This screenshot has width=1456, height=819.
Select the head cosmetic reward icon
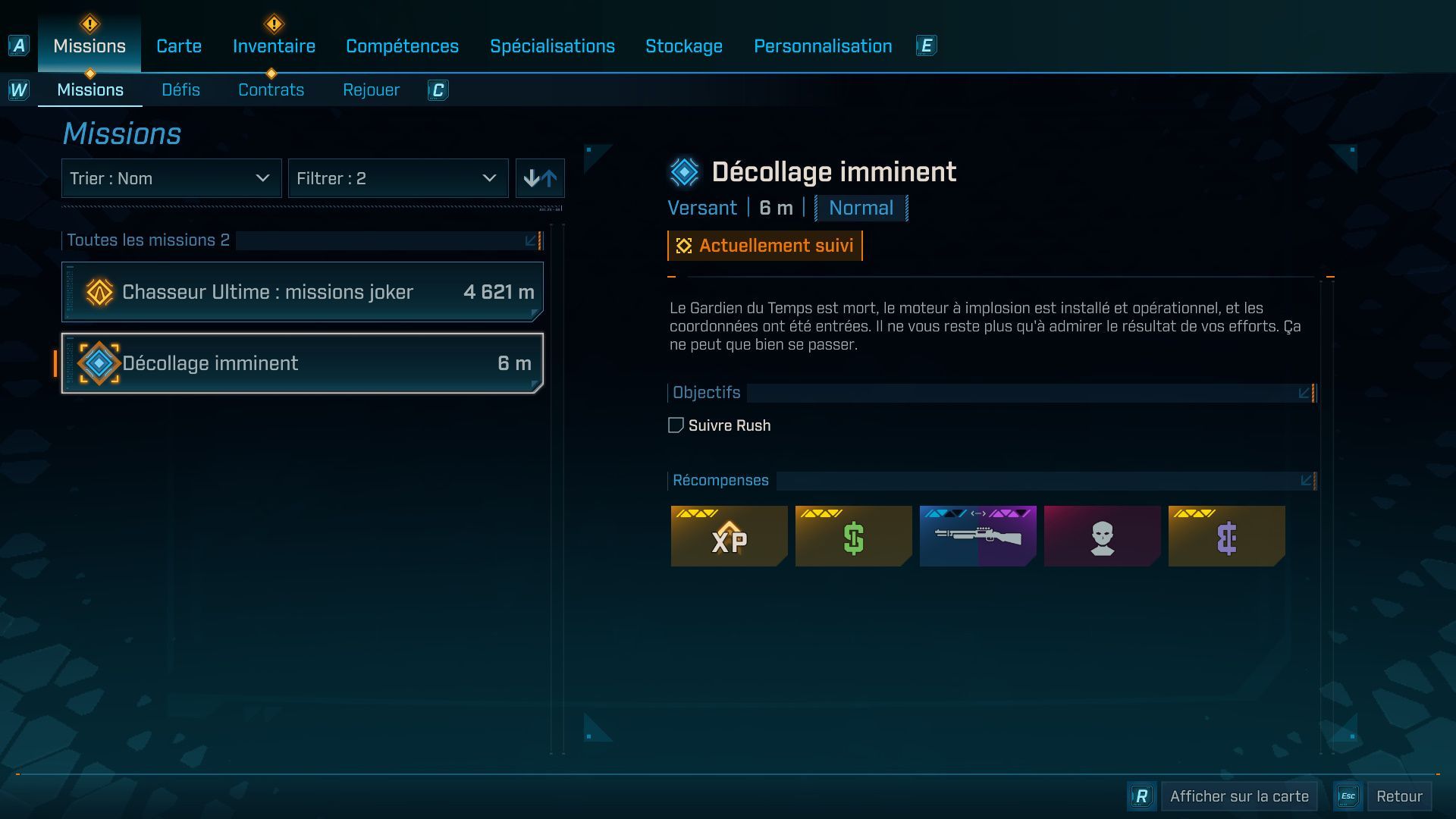[x=1102, y=536]
